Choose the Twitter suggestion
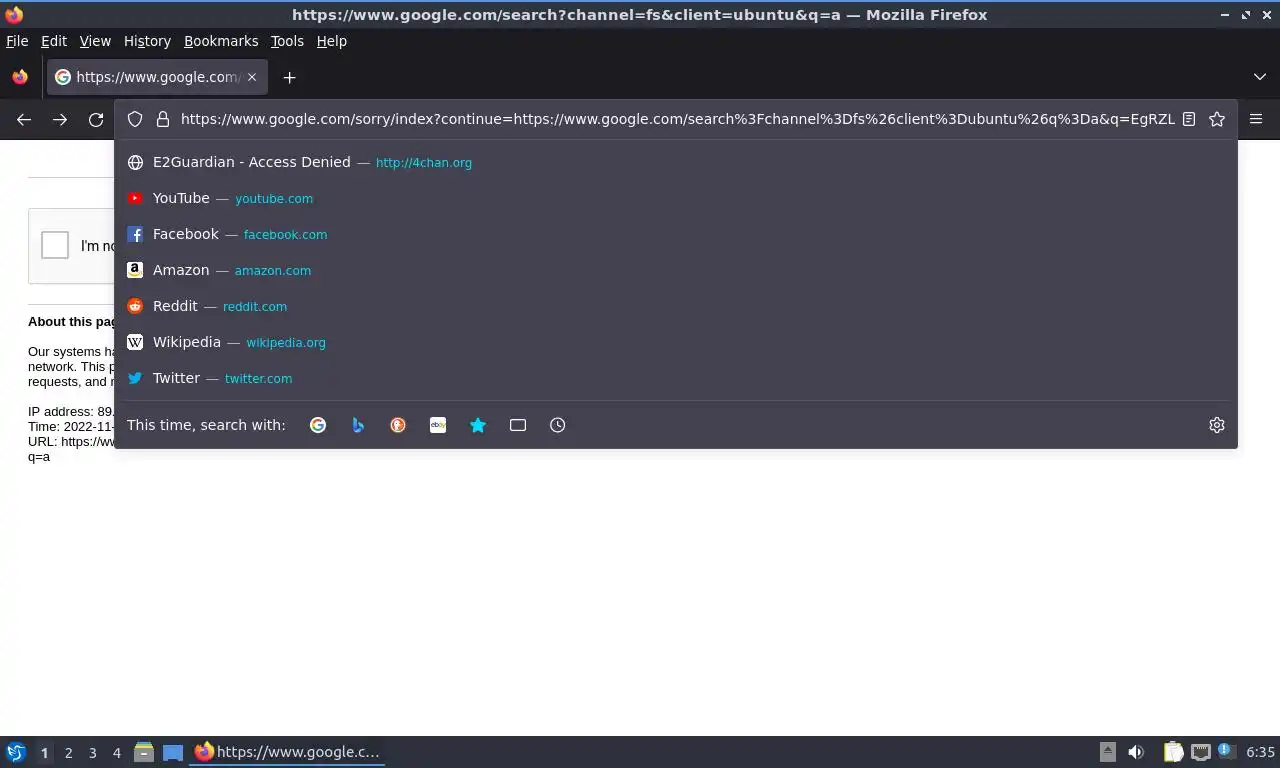The width and height of the screenshot is (1280, 768). [676, 378]
